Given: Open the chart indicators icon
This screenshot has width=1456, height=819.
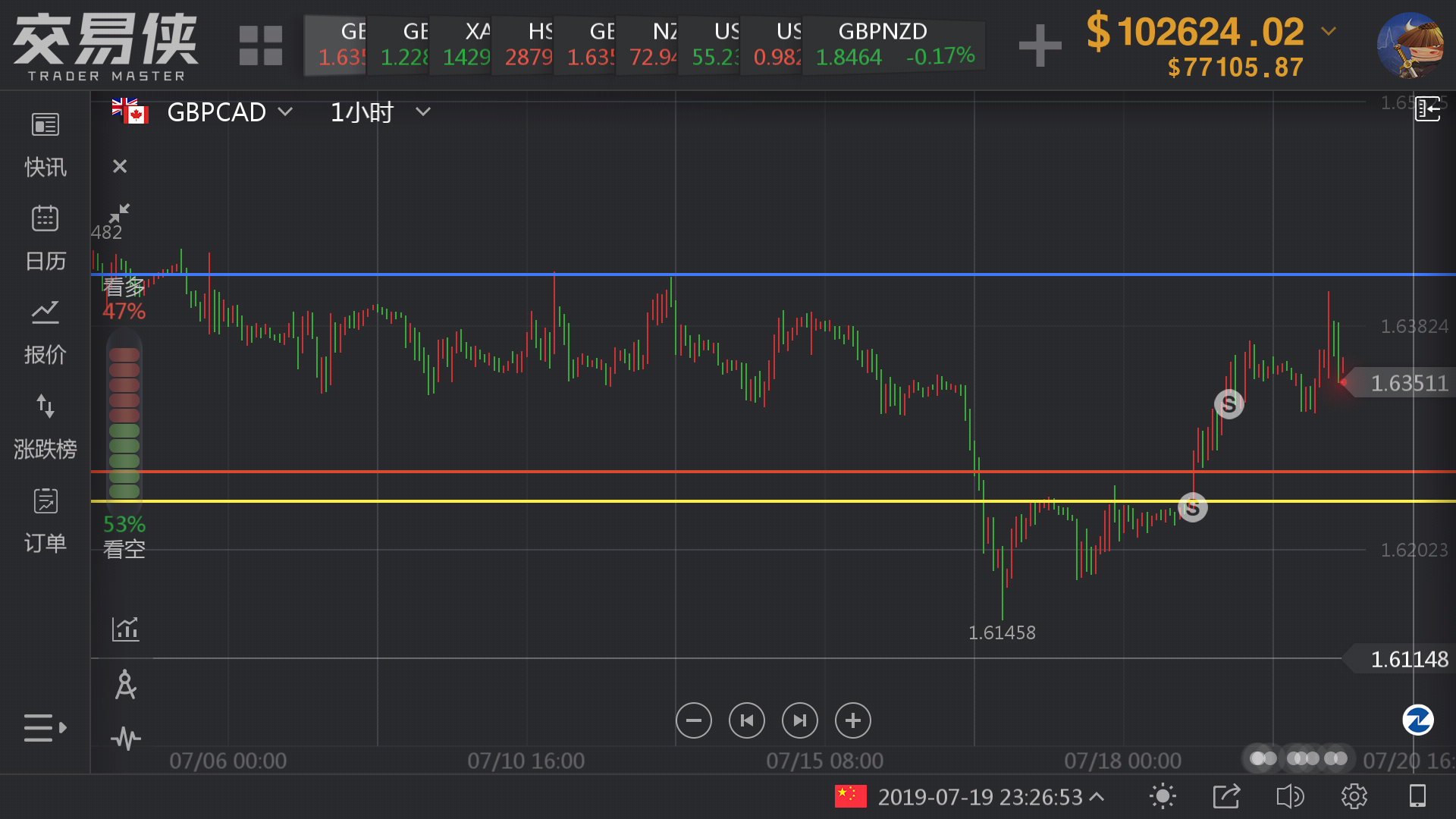Looking at the screenshot, I should click(125, 629).
